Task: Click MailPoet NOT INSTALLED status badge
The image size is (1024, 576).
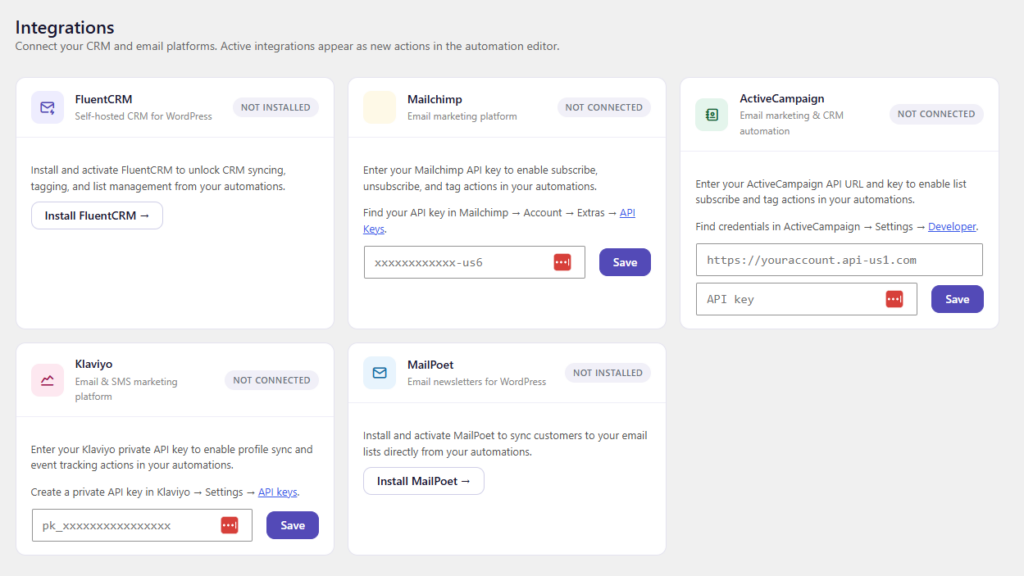Action: coord(608,373)
